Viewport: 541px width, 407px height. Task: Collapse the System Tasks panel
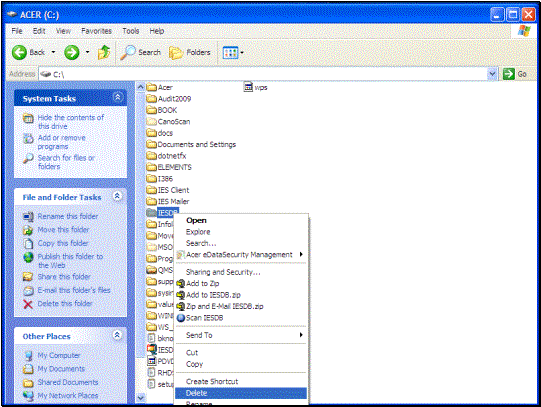[x=117, y=97]
